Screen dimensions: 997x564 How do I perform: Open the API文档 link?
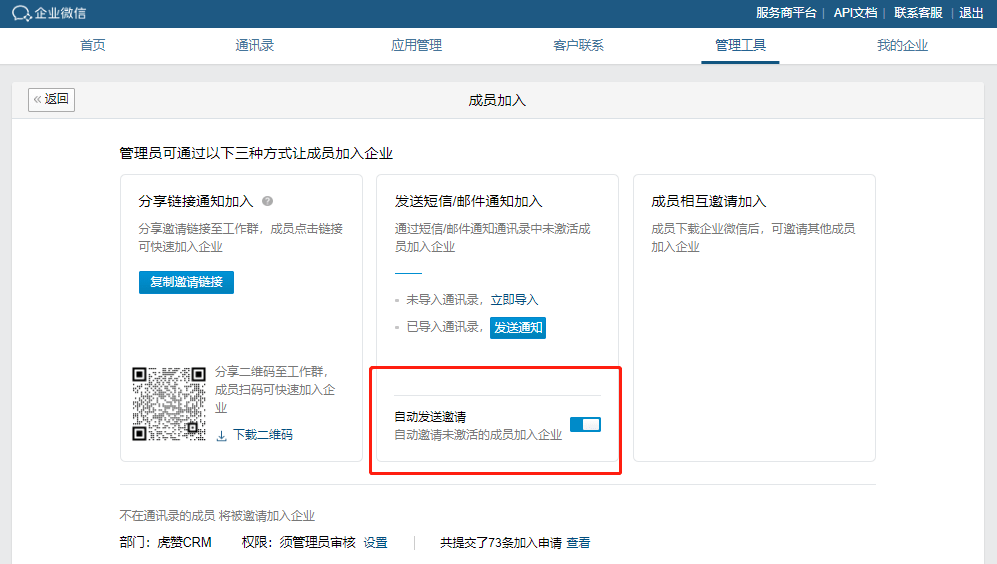(x=855, y=13)
